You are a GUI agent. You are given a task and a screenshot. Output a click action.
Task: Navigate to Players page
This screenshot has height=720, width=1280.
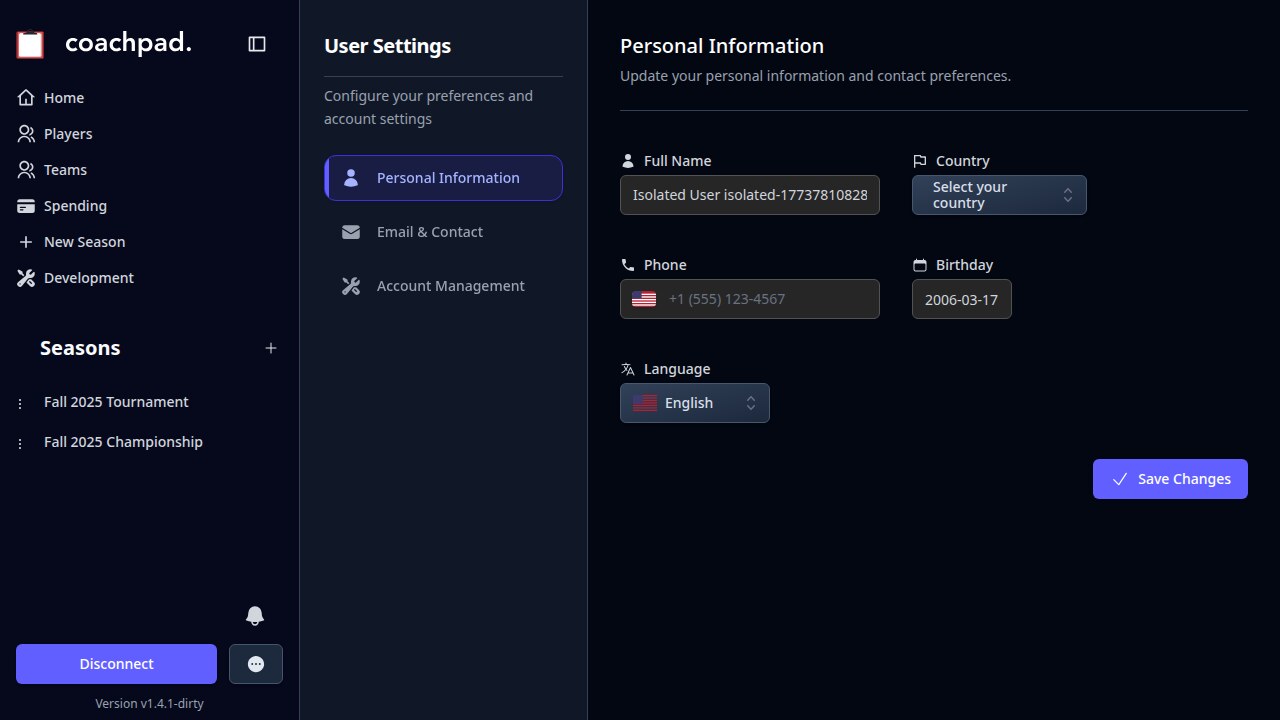pyautogui.click(x=68, y=134)
